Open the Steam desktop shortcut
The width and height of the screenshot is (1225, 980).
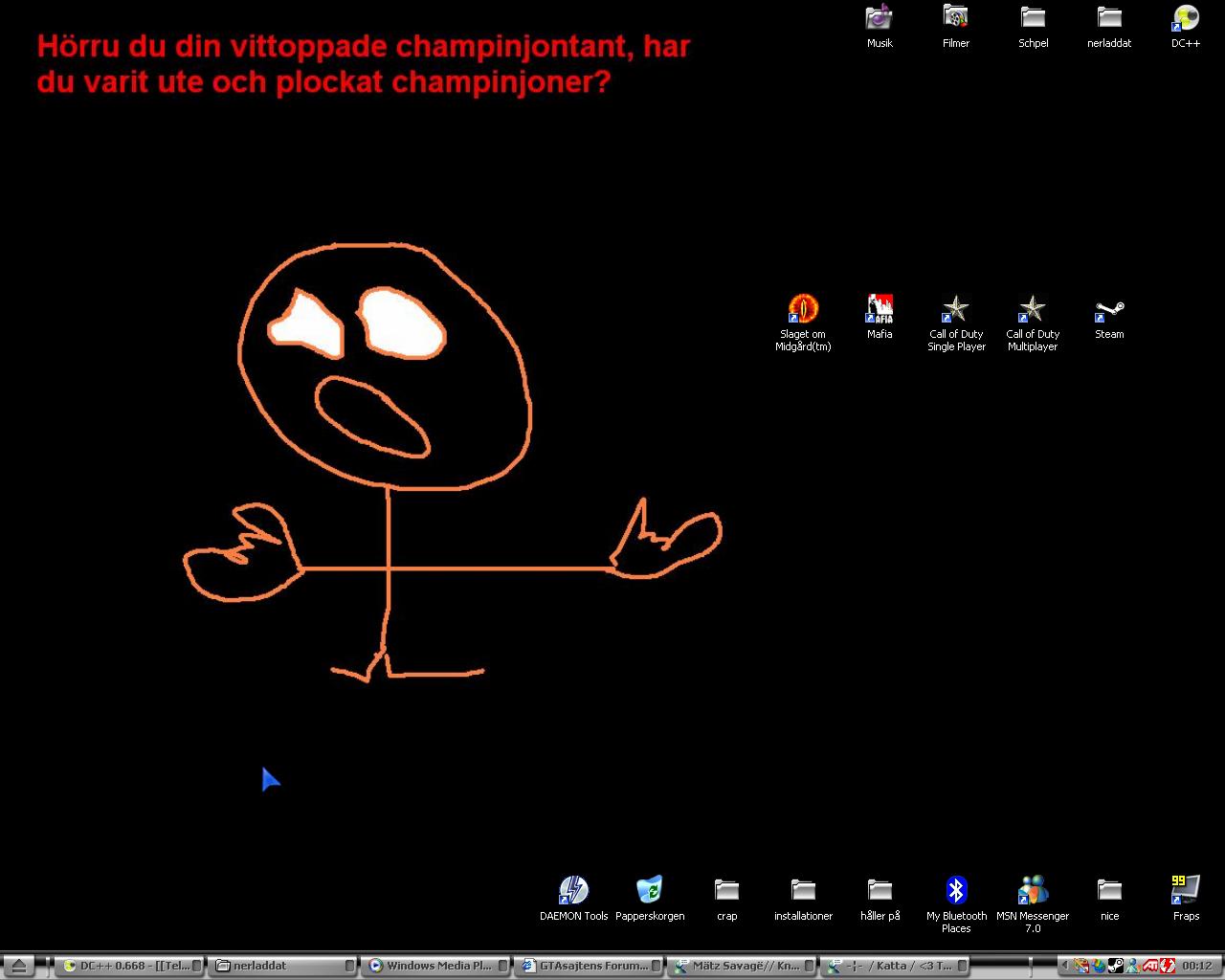pos(1109,317)
